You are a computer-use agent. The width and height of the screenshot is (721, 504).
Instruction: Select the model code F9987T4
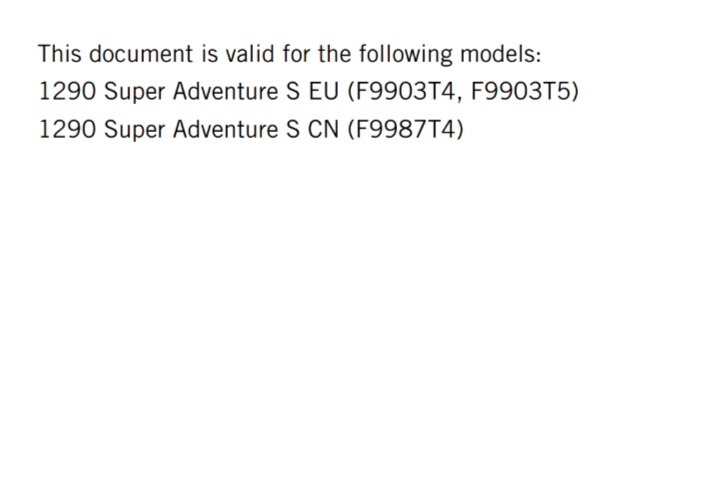point(405,129)
